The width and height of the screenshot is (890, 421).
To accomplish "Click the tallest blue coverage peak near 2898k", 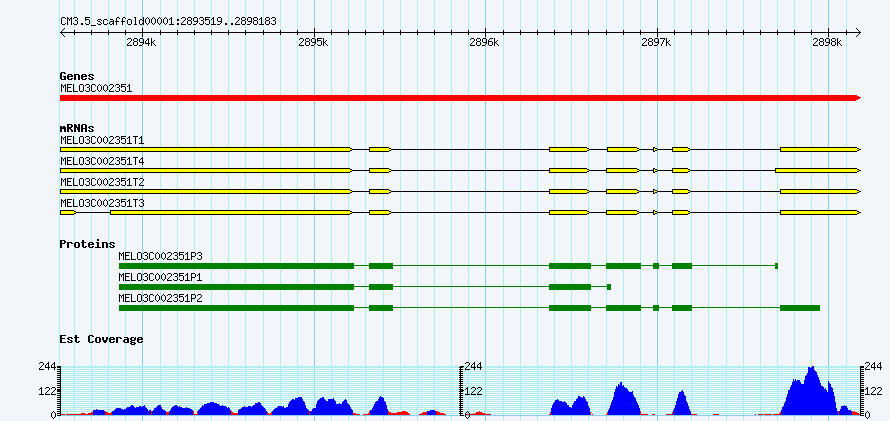I will click(x=812, y=391).
